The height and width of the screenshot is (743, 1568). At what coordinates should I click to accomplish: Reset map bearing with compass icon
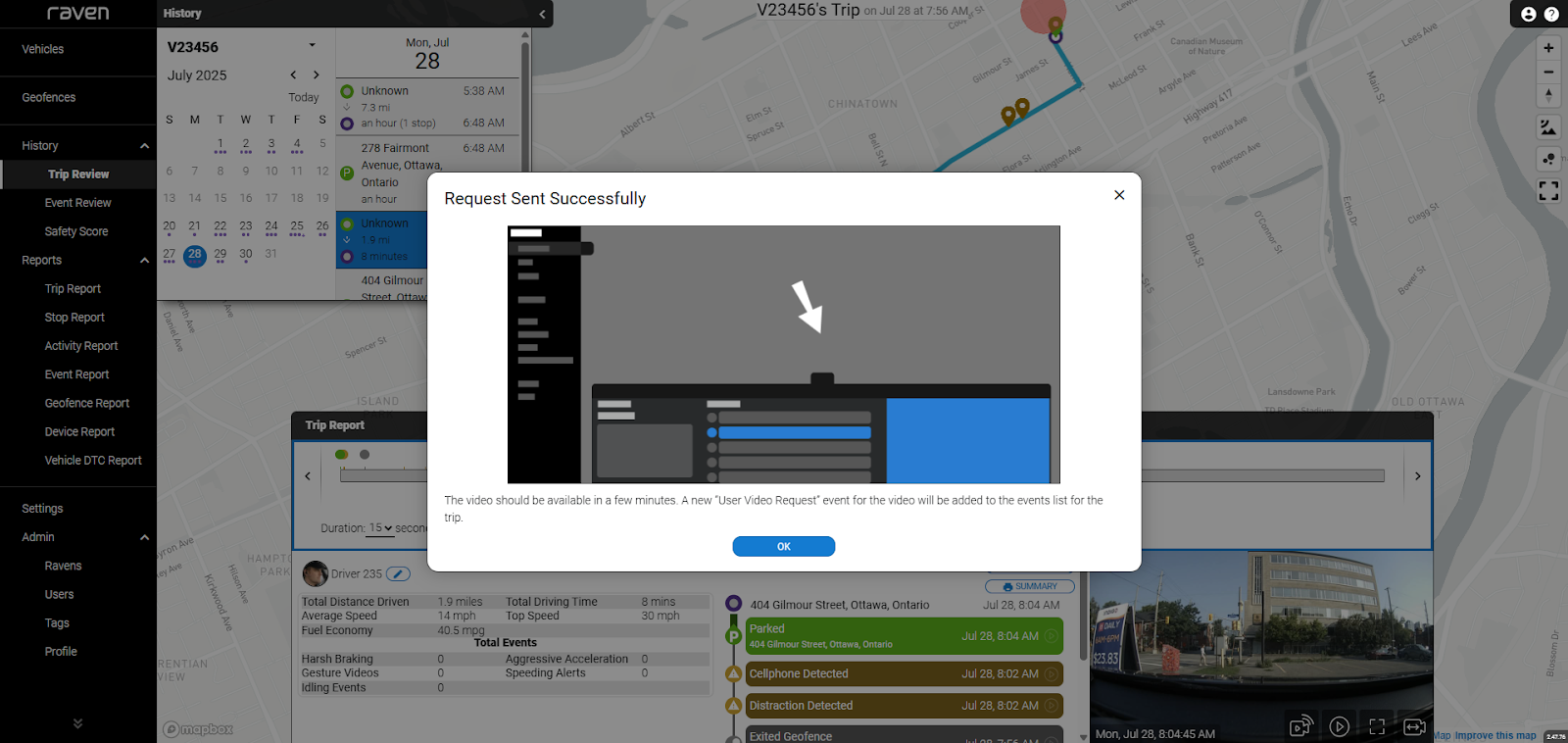[1548, 96]
